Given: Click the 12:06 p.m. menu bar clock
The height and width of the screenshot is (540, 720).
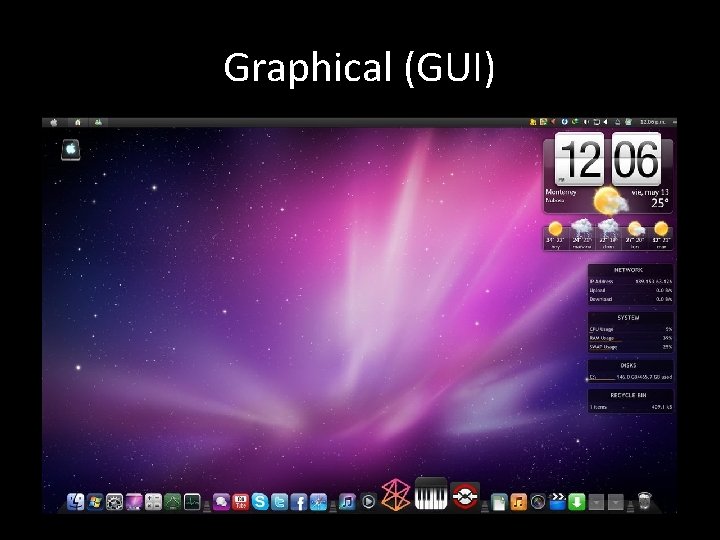Looking at the screenshot, I should coord(652,122).
